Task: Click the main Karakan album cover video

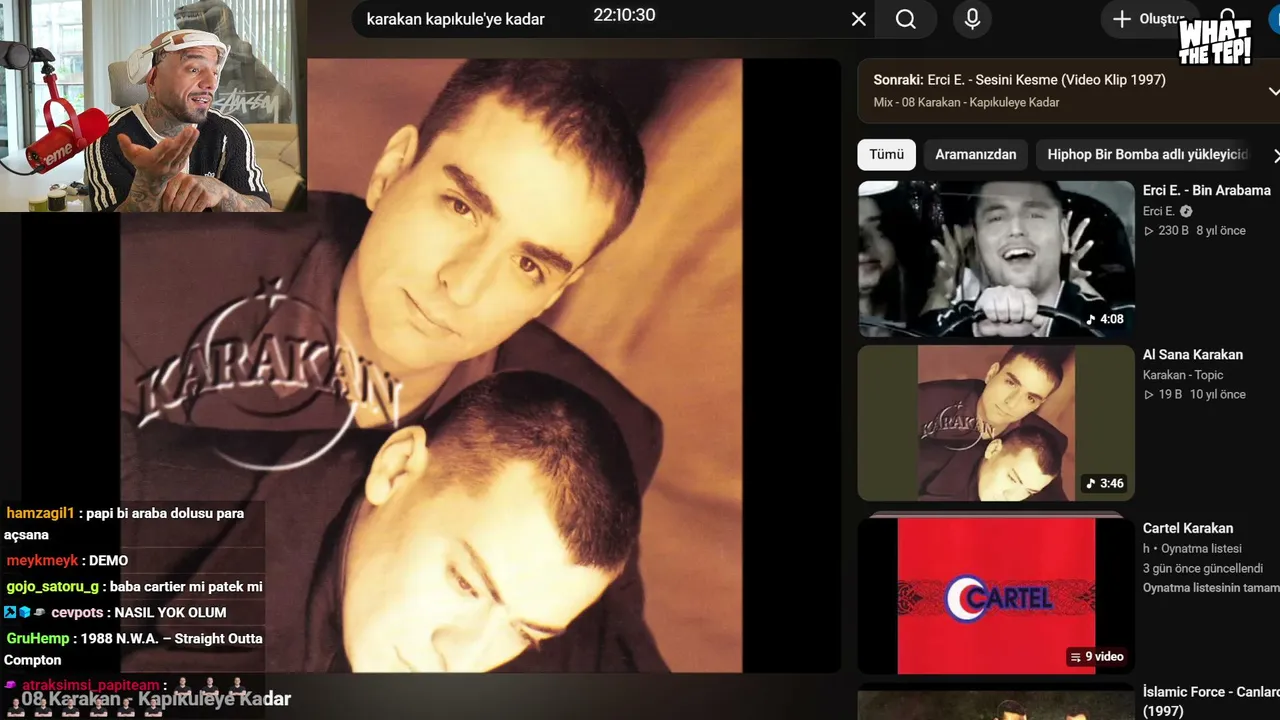Action: click(x=431, y=365)
